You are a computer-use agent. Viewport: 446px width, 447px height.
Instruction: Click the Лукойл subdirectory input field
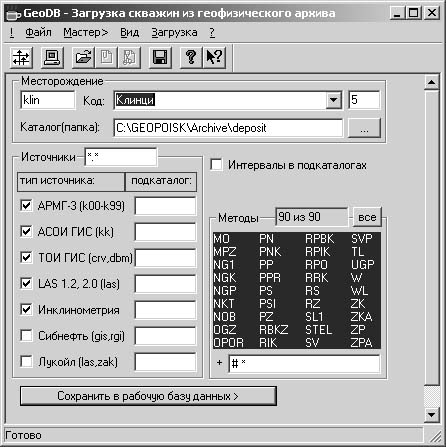[x=165, y=362]
